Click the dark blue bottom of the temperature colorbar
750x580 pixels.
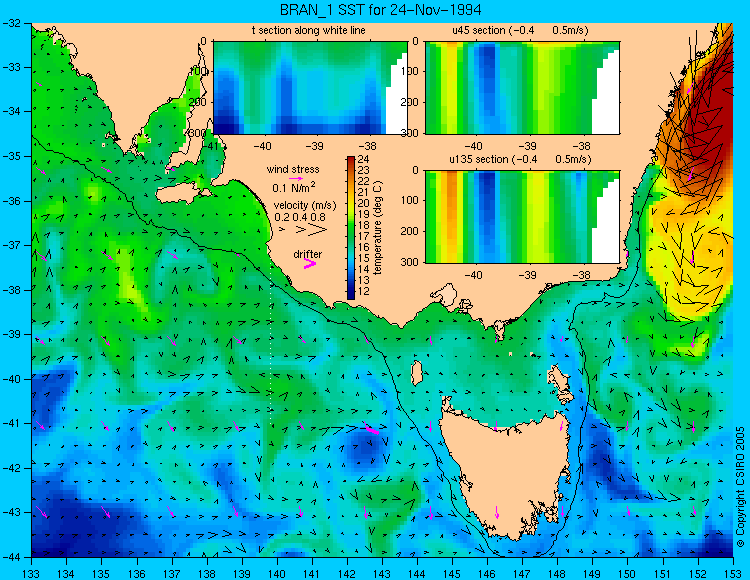(351, 295)
